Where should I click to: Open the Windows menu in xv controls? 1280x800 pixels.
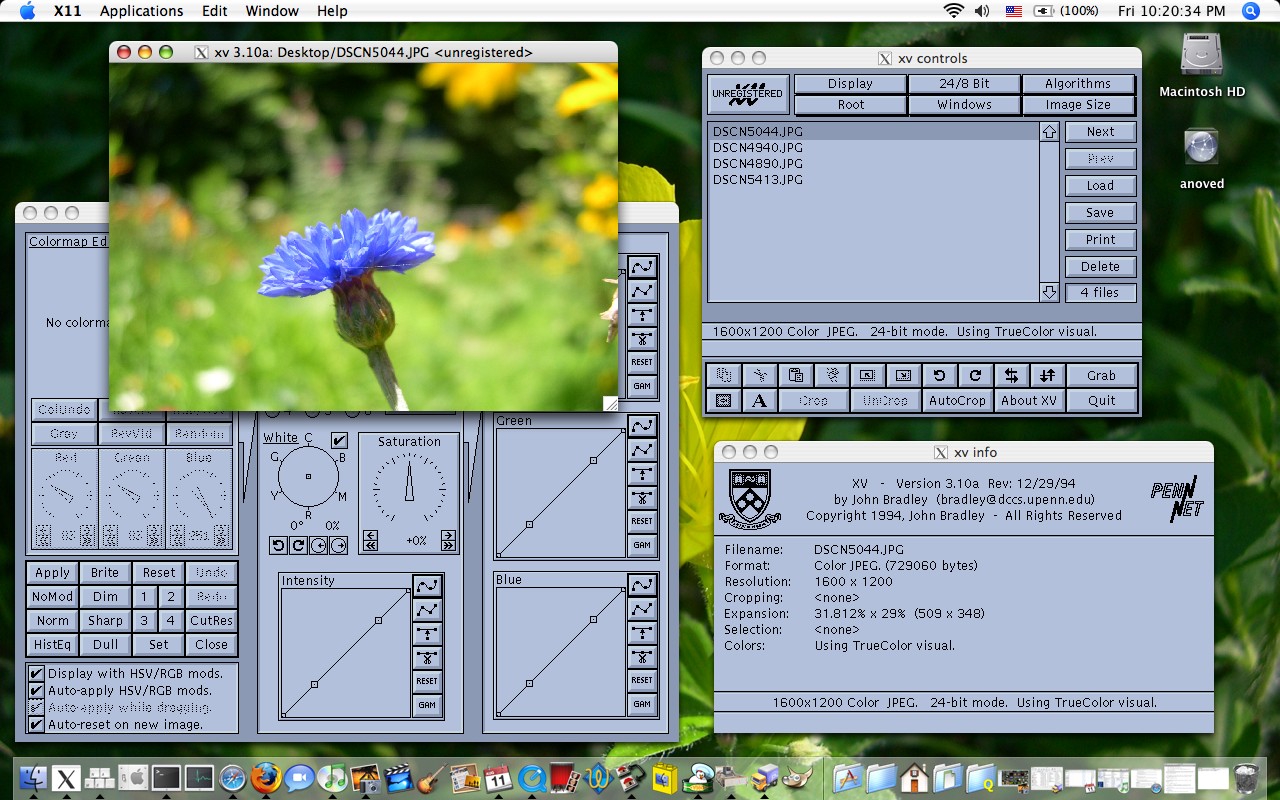click(964, 105)
